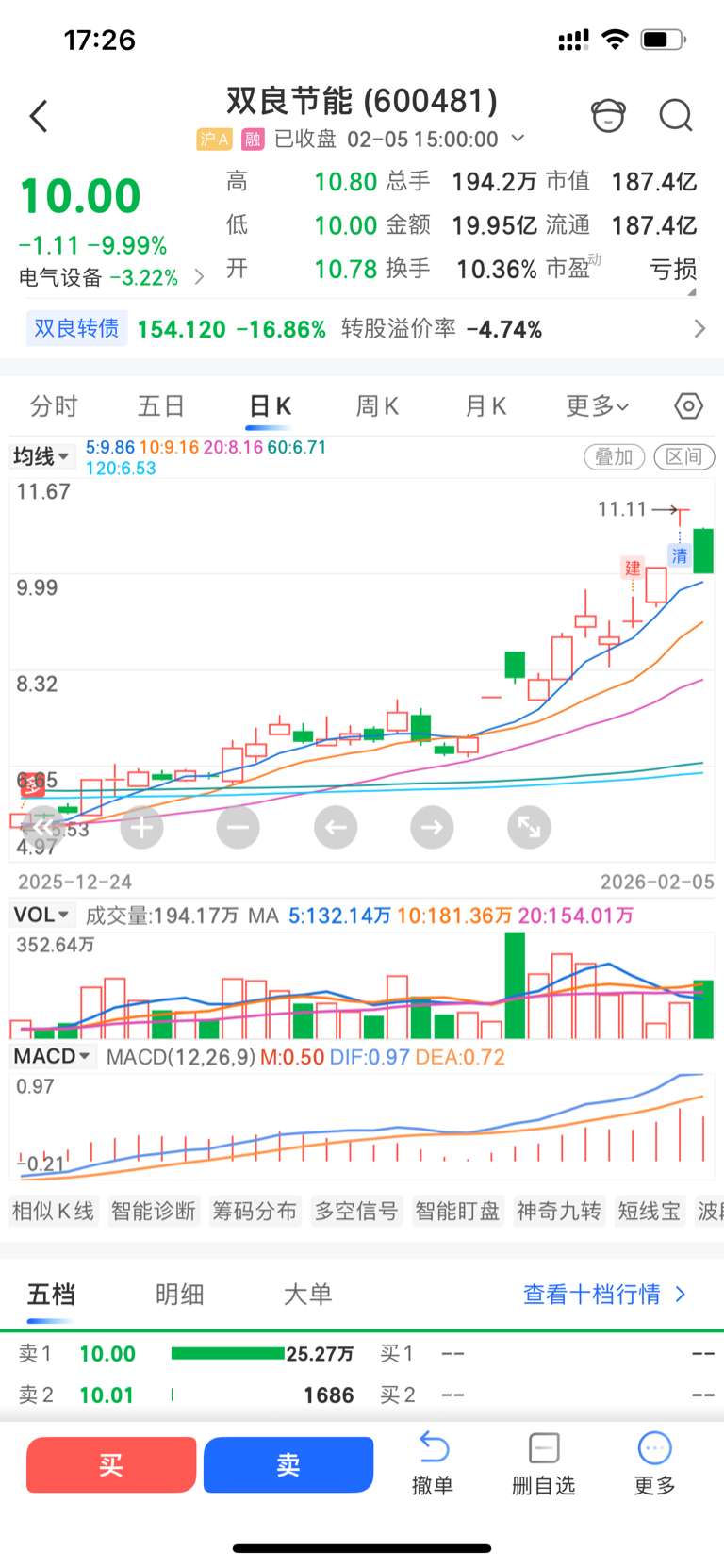Viewport: 724px width, 1568px height.
Task: Expand the 更多 chart period dropdown
Action: pyautogui.click(x=598, y=406)
